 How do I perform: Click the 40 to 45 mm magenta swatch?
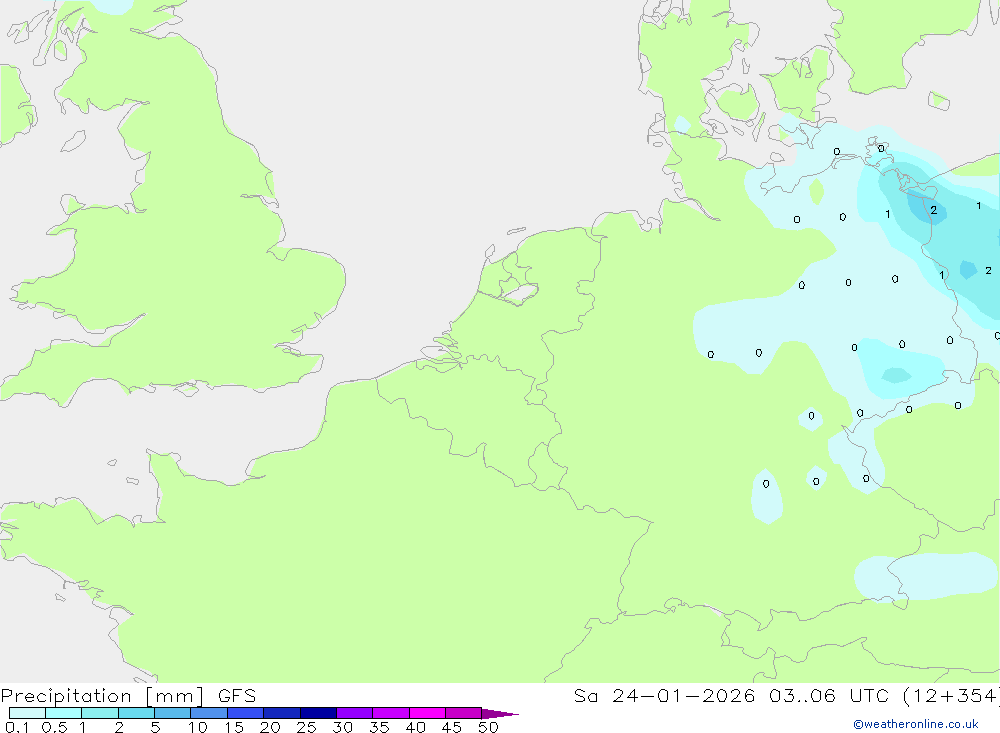(x=427, y=713)
